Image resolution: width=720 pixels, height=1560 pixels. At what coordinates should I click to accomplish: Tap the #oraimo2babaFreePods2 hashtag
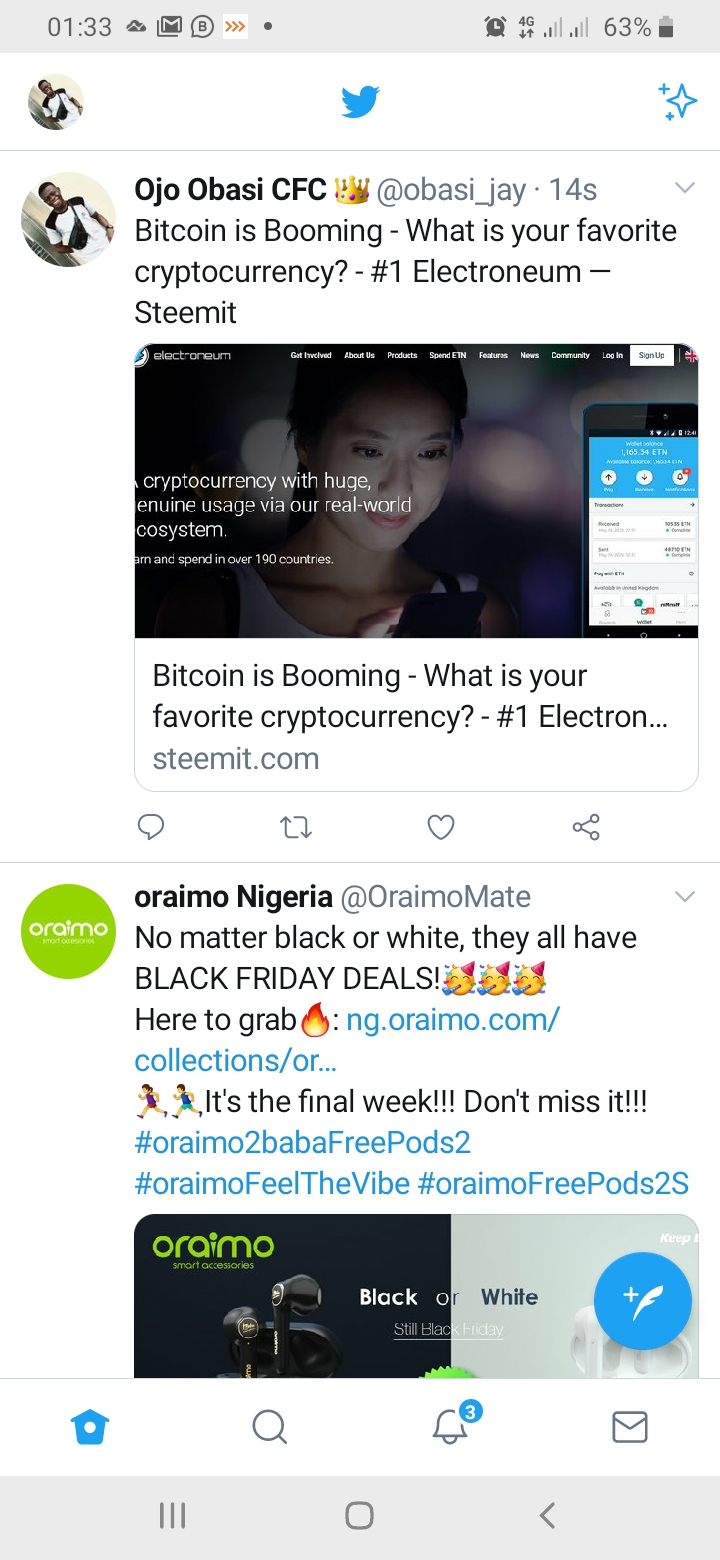(x=303, y=1142)
